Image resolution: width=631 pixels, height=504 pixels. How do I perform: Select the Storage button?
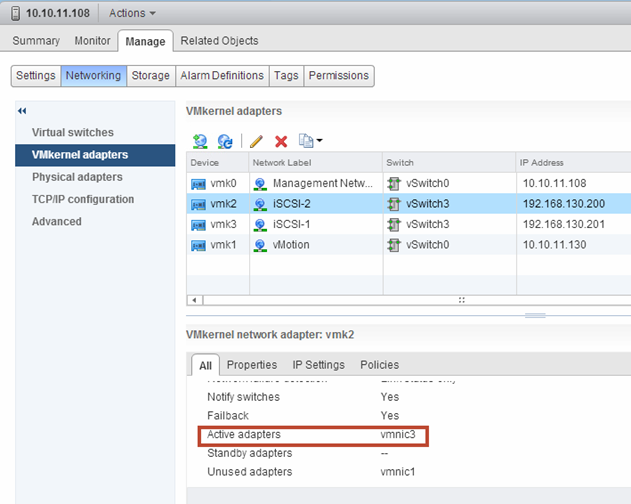(x=151, y=75)
